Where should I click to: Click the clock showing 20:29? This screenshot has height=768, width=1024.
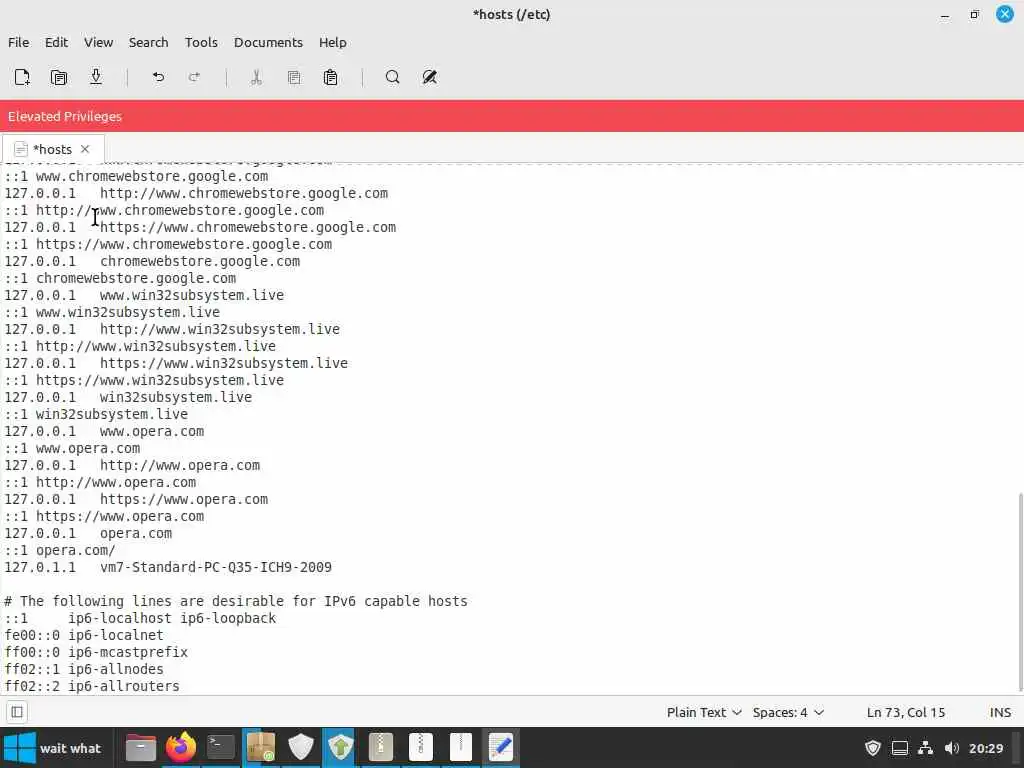point(985,748)
